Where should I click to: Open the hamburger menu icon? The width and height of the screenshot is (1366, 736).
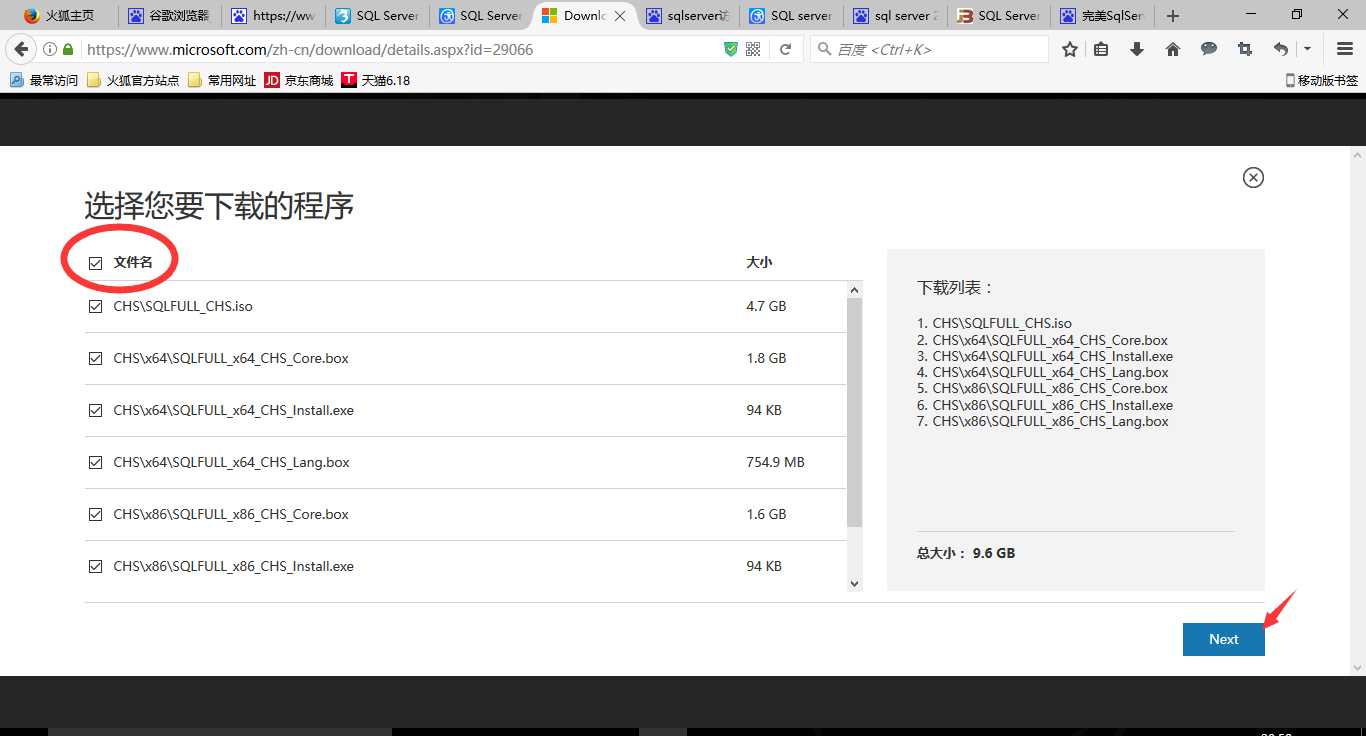pyautogui.click(x=1345, y=49)
